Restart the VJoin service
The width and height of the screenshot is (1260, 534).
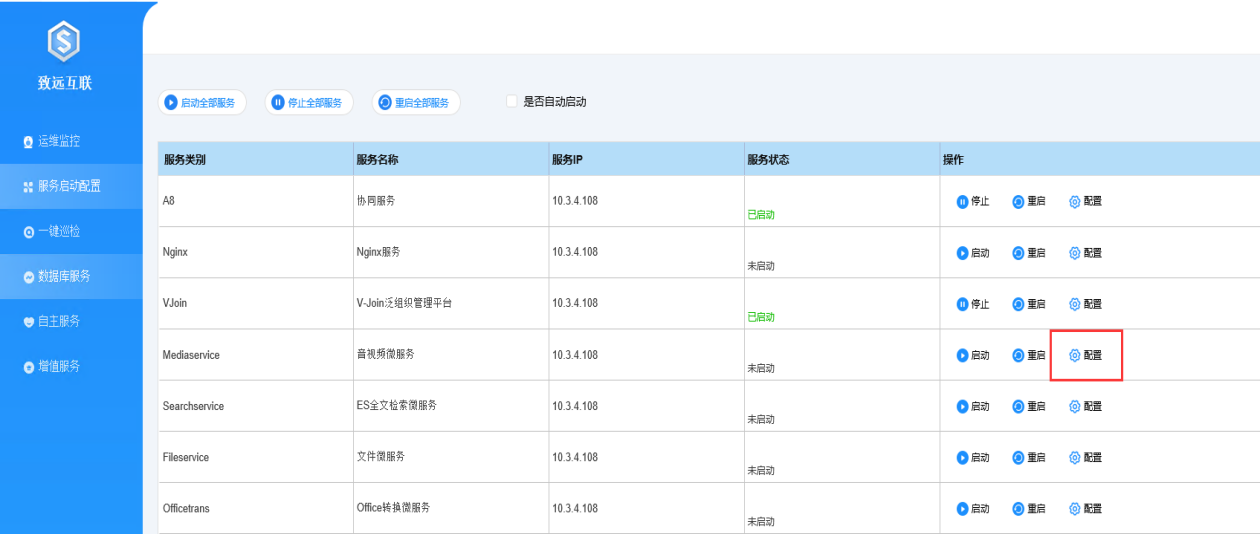[1029, 304]
